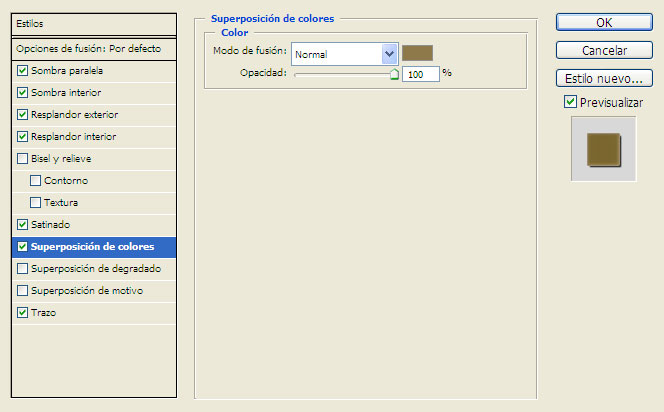Toggle the Resplandor exterior checkbox
This screenshot has height=412, width=664.
[x=22, y=115]
